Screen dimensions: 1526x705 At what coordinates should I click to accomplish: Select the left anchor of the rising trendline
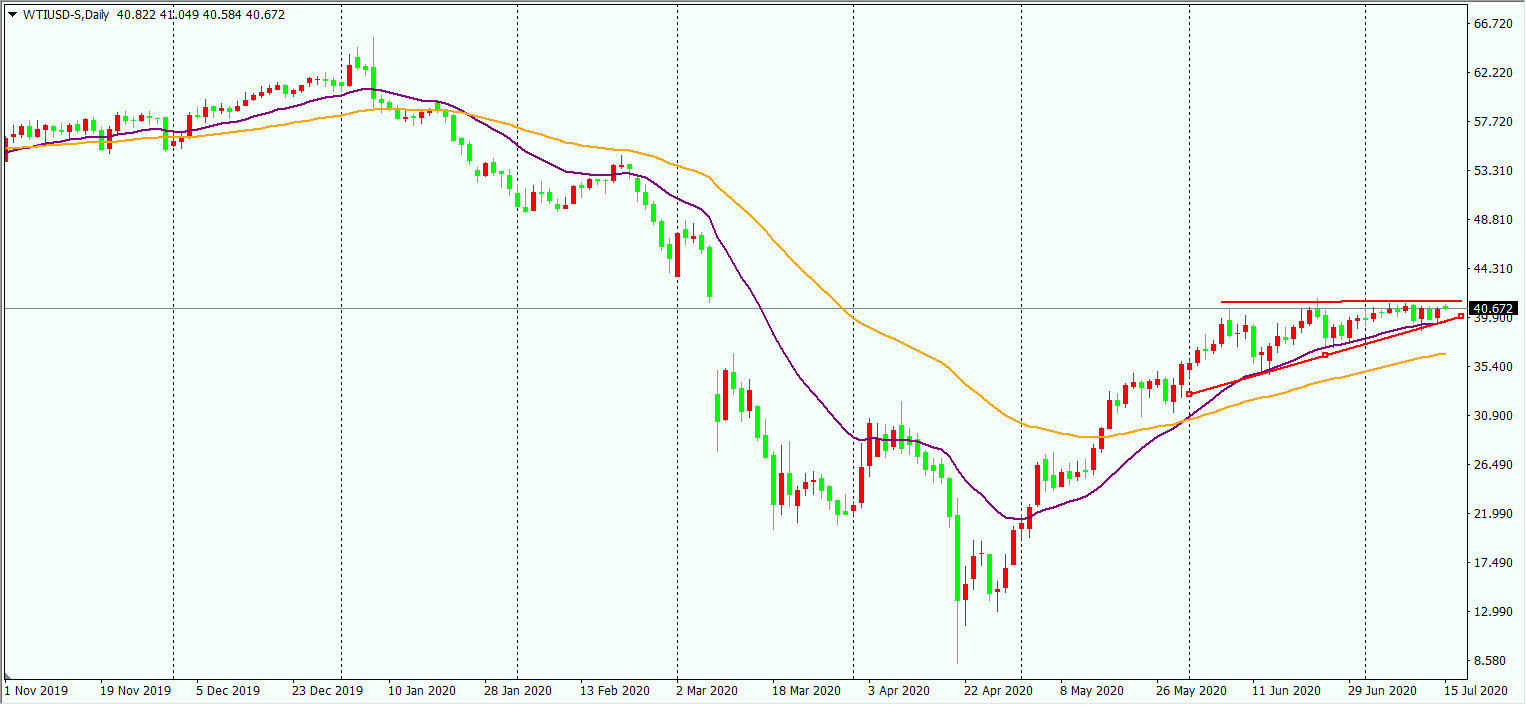coord(1188,394)
